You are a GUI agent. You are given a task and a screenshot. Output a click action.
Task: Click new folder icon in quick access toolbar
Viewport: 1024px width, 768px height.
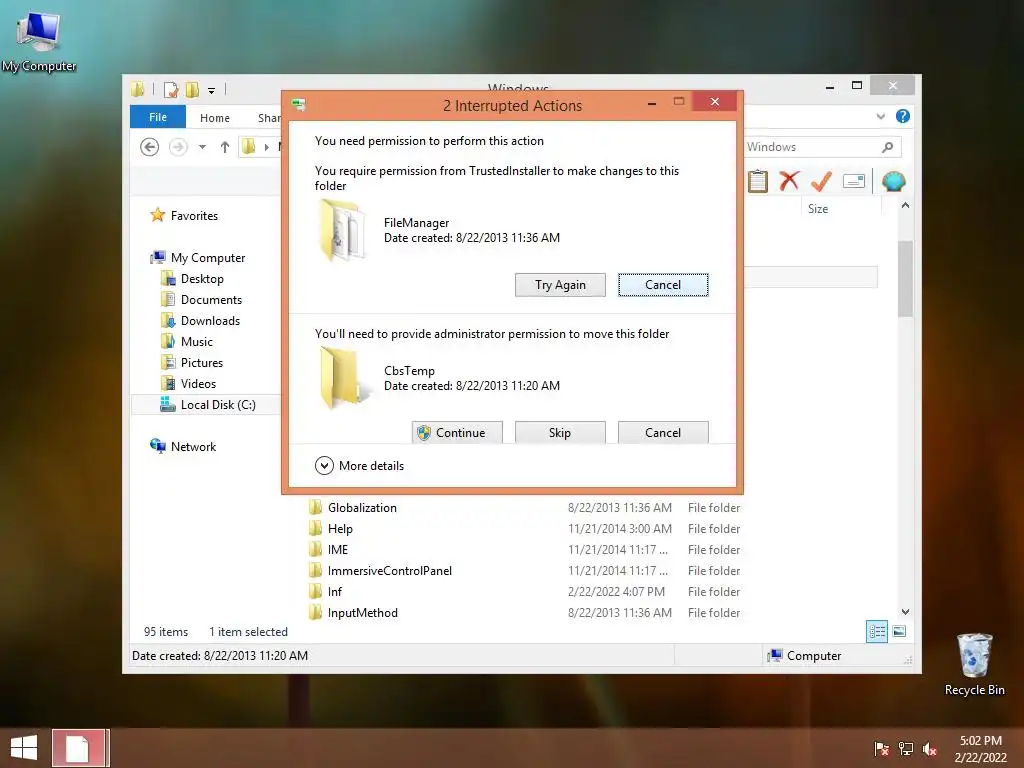click(x=192, y=89)
